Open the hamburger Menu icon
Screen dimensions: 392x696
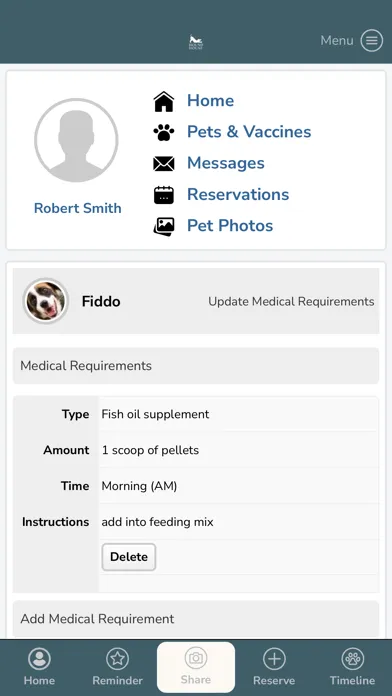371,41
